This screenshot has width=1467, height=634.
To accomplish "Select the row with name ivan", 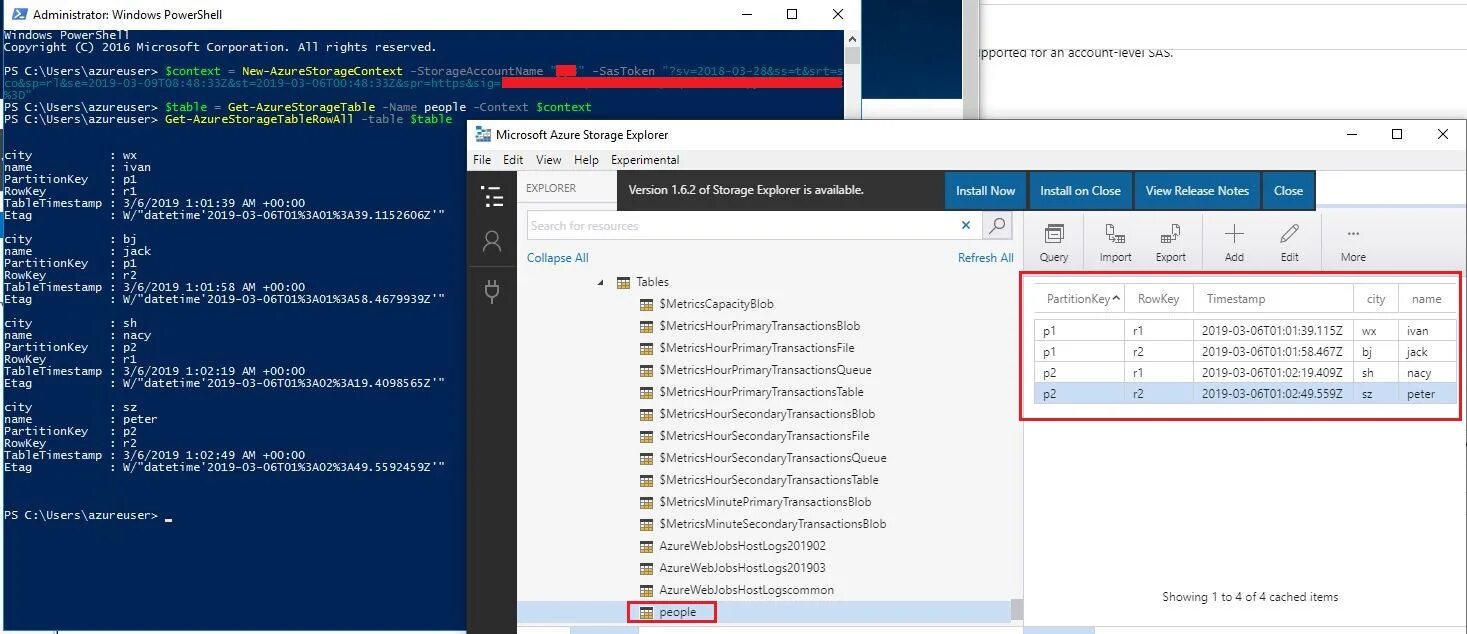I will [1245, 330].
